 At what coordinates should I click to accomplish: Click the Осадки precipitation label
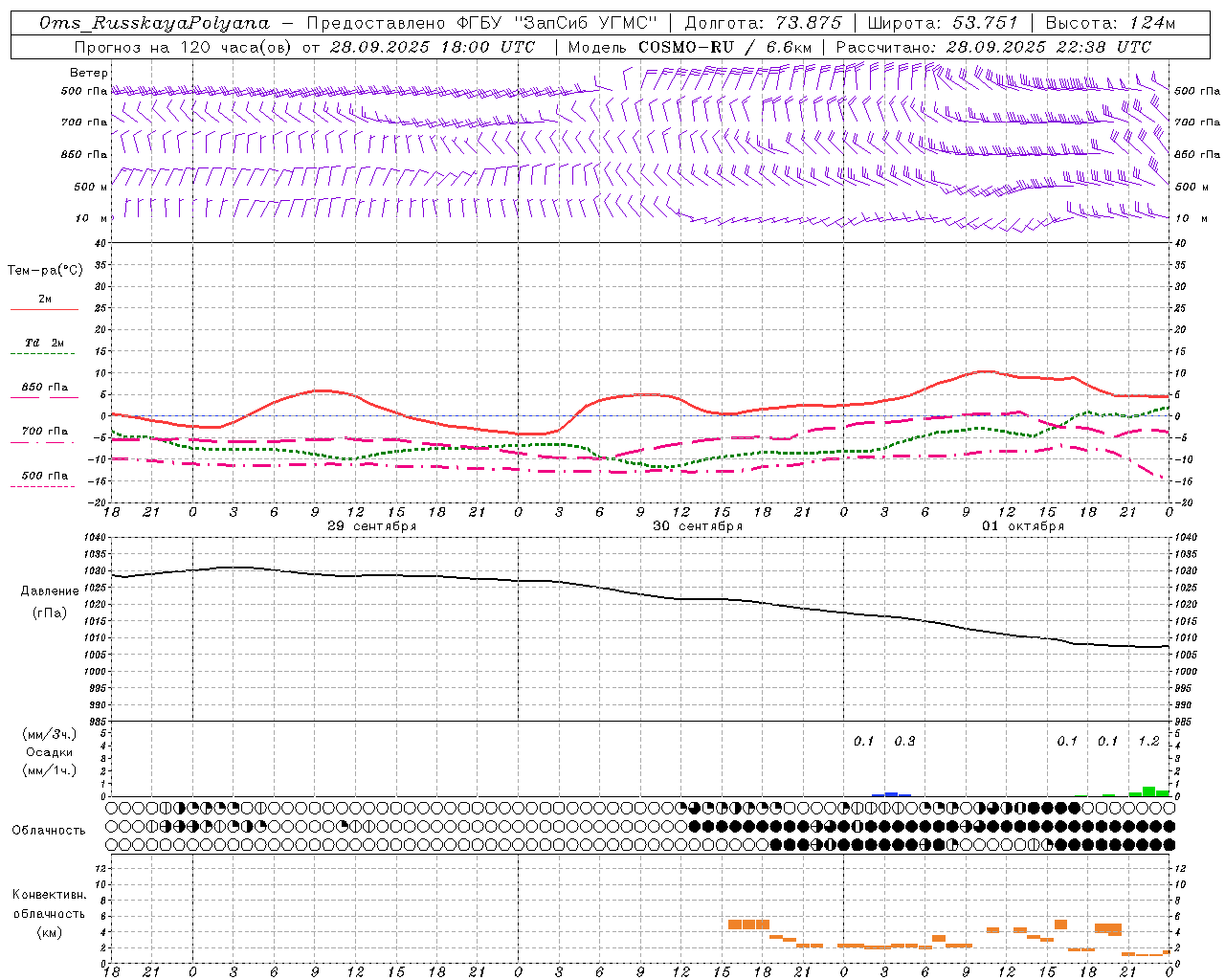tap(50, 752)
